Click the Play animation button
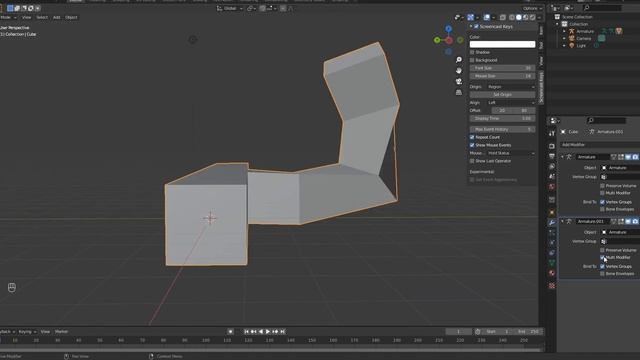The height and width of the screenshot is (360, 640). click(x=268, y=332)
